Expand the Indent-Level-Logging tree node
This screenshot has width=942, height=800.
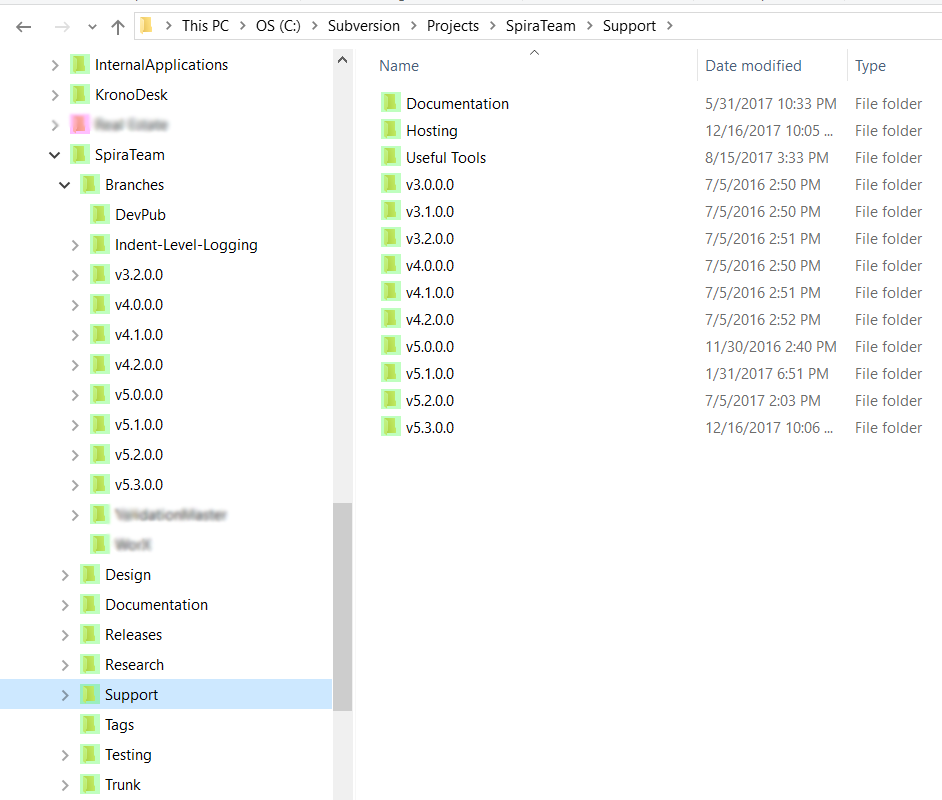coord(75,245)
